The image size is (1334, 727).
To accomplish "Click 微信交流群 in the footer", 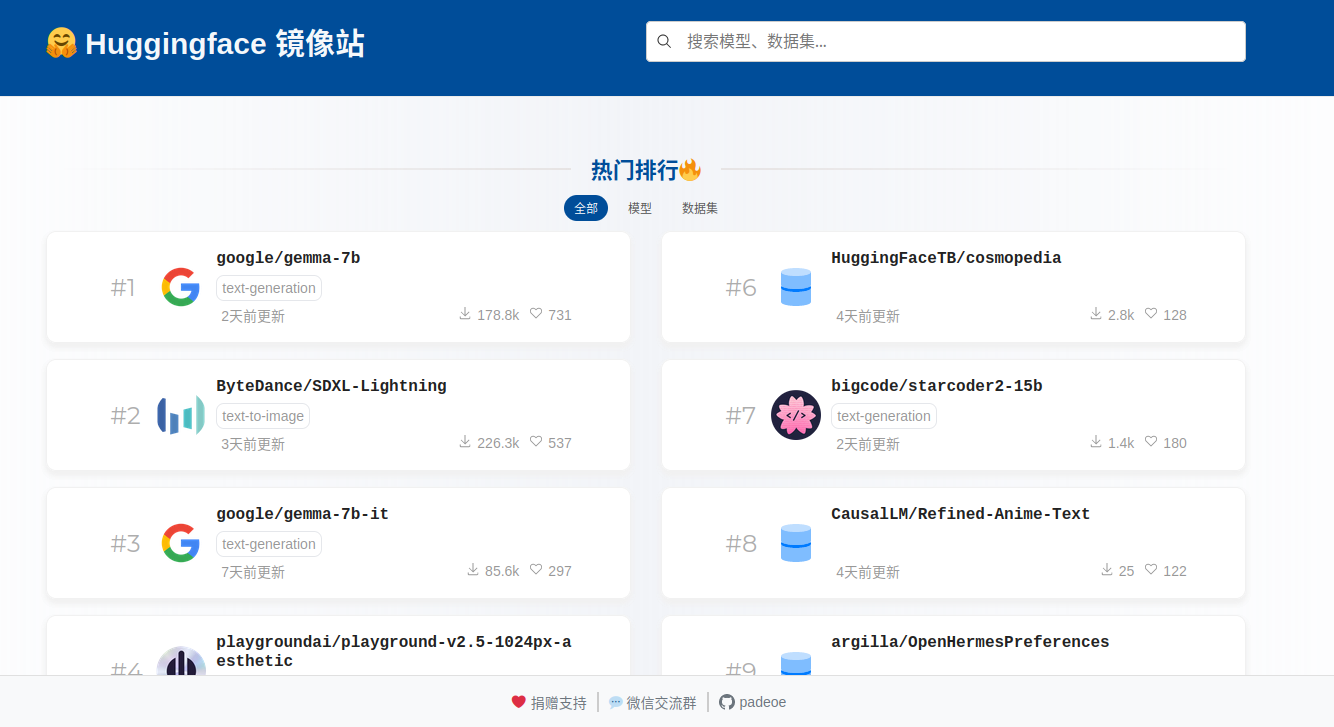I will [662, 703].
